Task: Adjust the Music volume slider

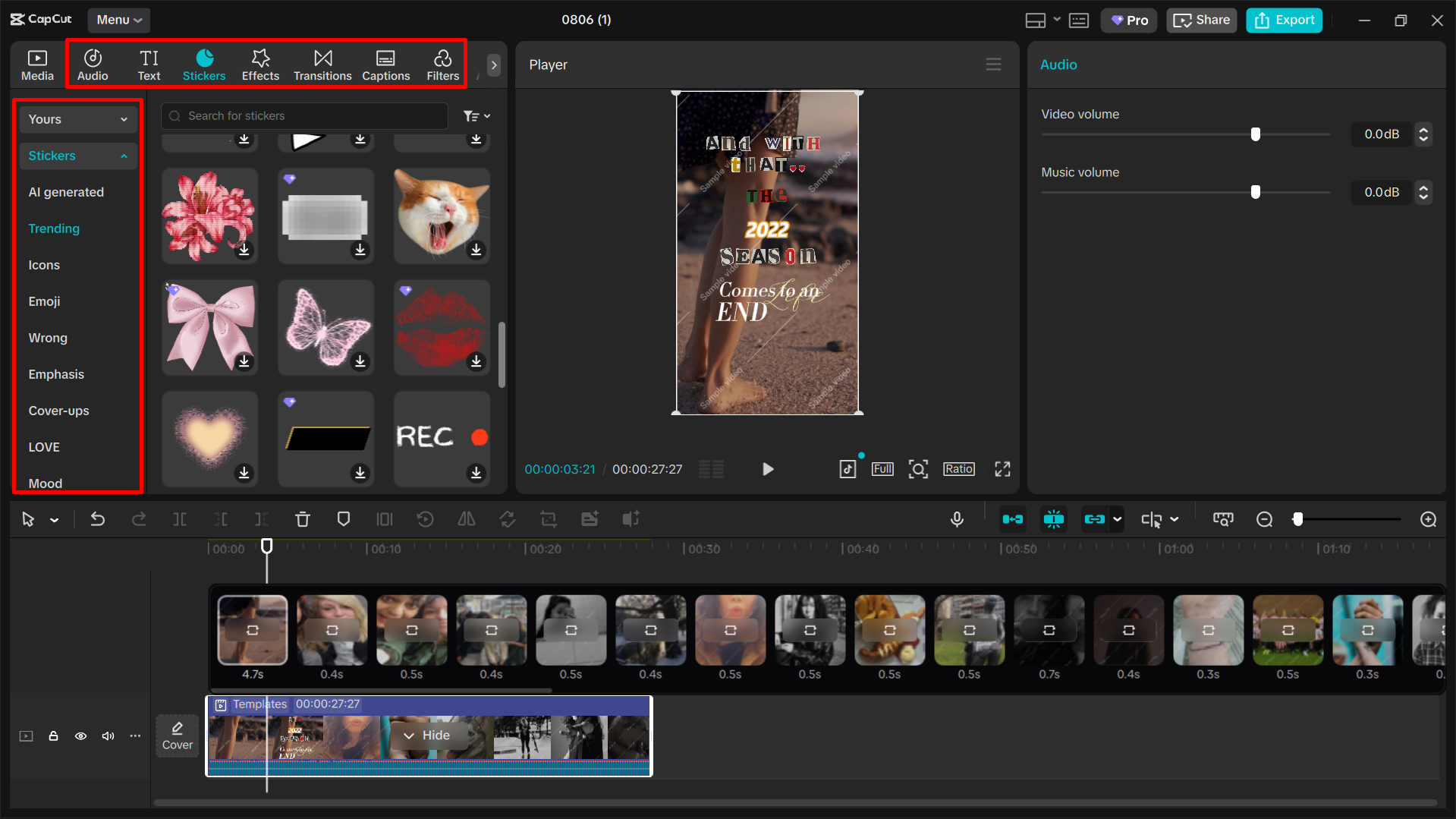Action: click(1255, 192)
